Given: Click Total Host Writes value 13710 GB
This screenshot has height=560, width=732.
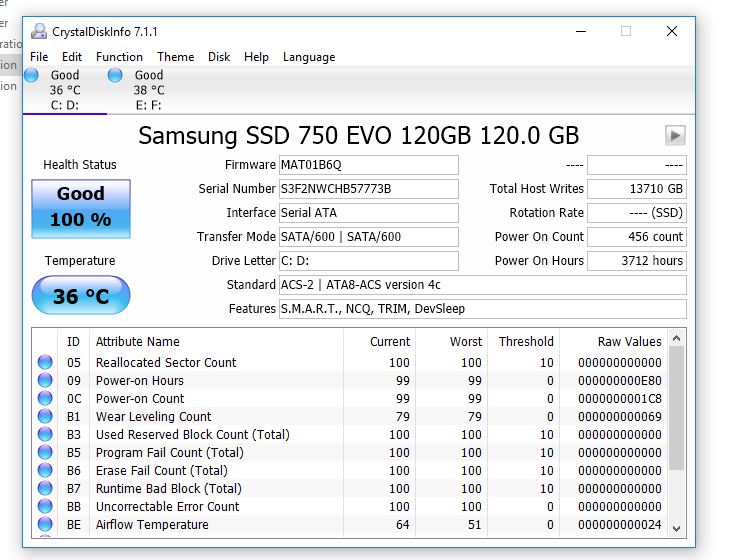Looking at the screenshot, I should tap(637, 189).
